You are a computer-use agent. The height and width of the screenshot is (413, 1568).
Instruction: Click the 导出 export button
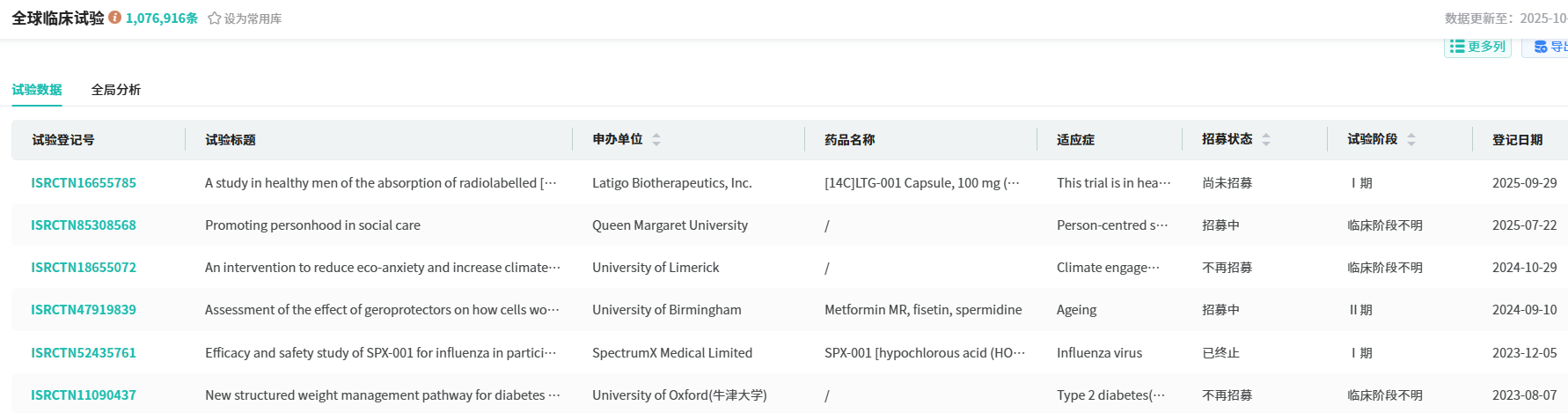(1550, 47)
